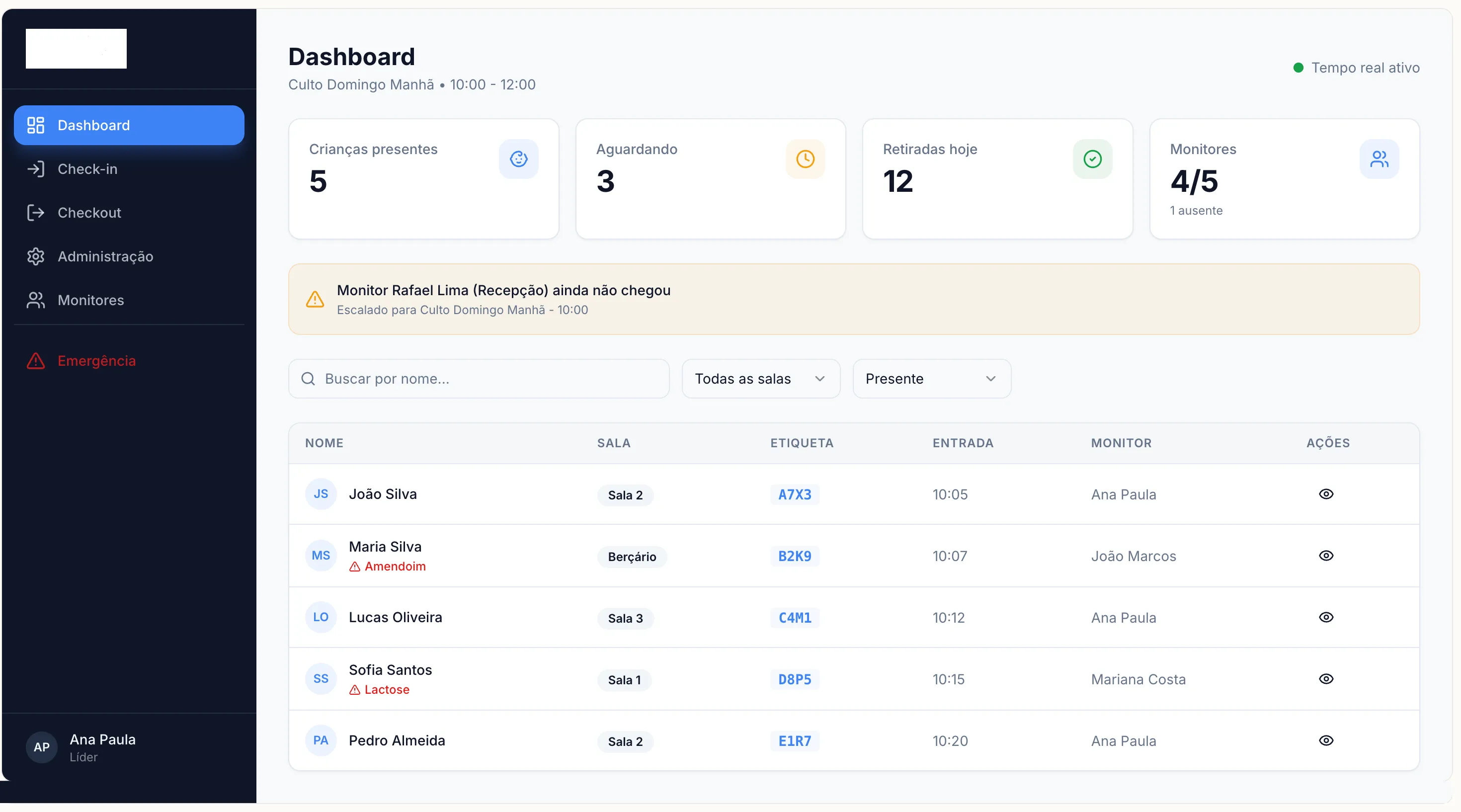Click the A7X3 label tag
The height and width of the screenshot is (812, 1461).
794,494
